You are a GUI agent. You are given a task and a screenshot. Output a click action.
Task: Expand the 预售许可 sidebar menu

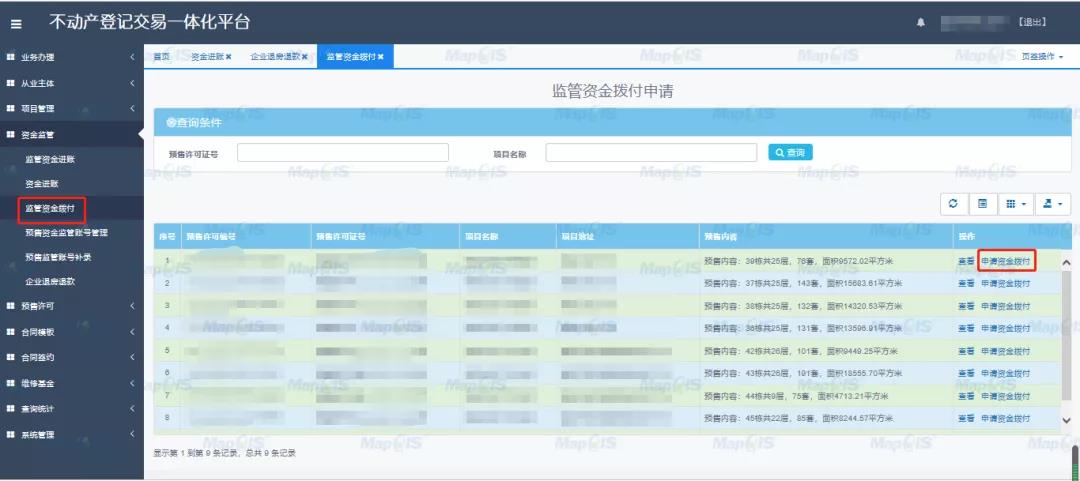pyautogui.click(x=132, y=306)
